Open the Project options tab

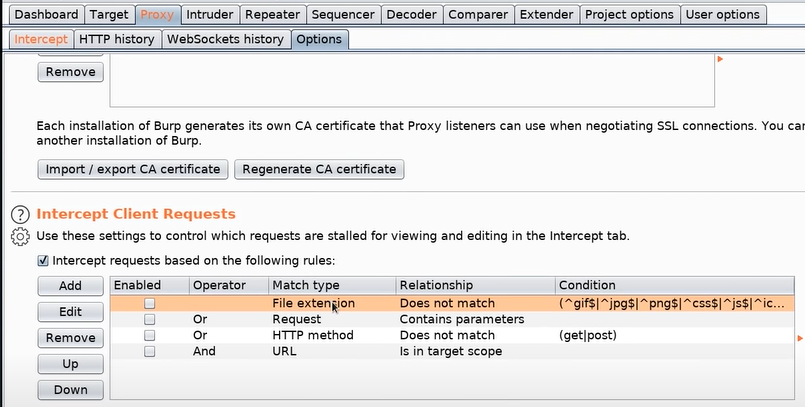coord(629,14)
